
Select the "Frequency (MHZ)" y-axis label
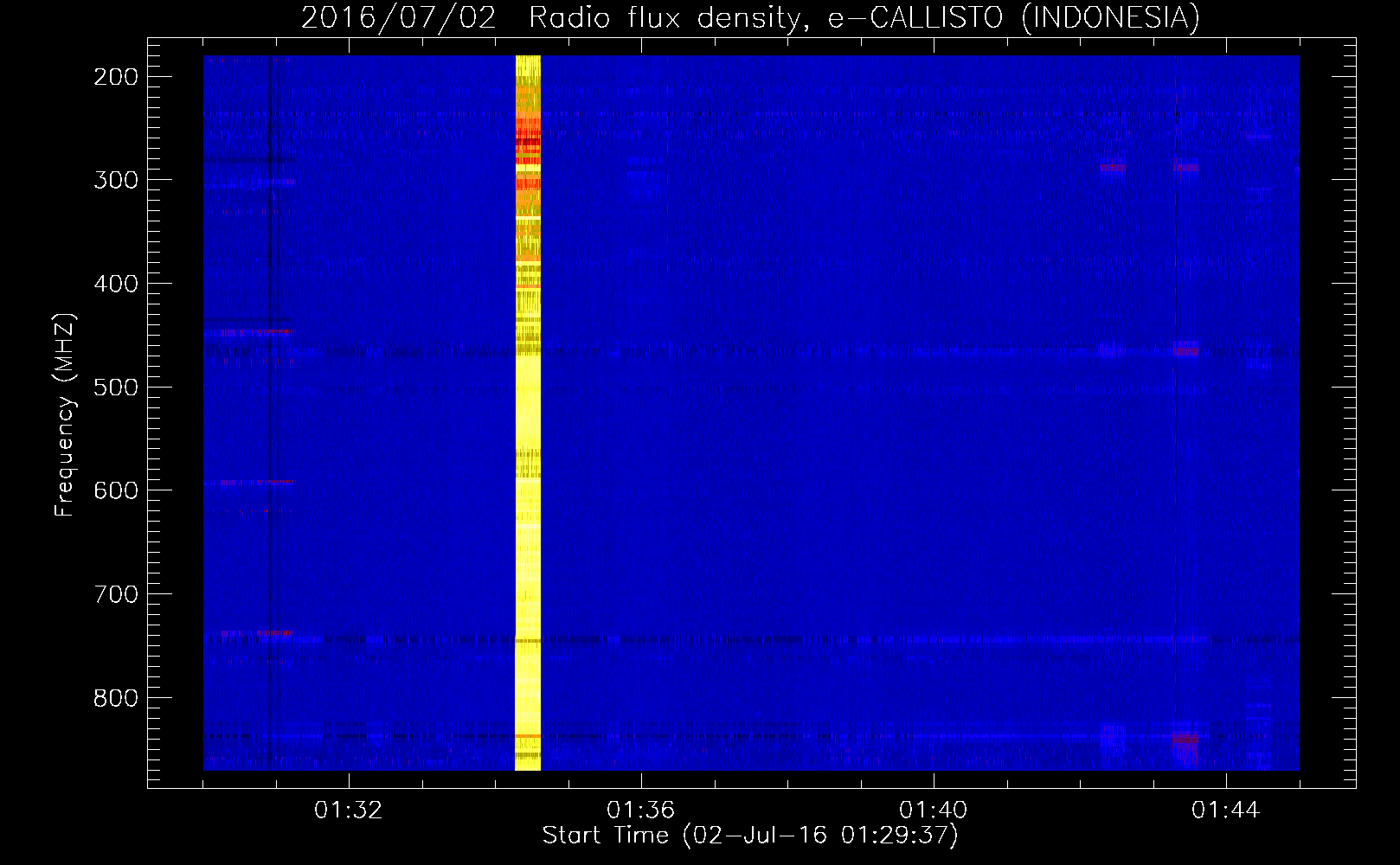click(65, 415)
